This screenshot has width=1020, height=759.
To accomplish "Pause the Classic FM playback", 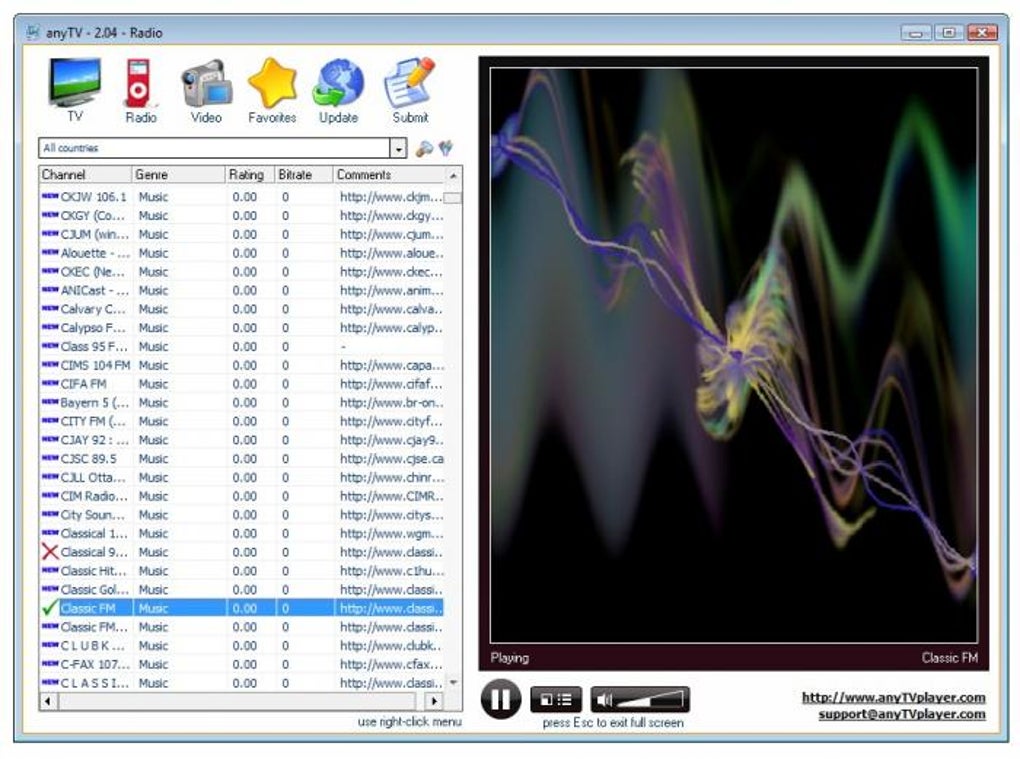I will point(501,699).
